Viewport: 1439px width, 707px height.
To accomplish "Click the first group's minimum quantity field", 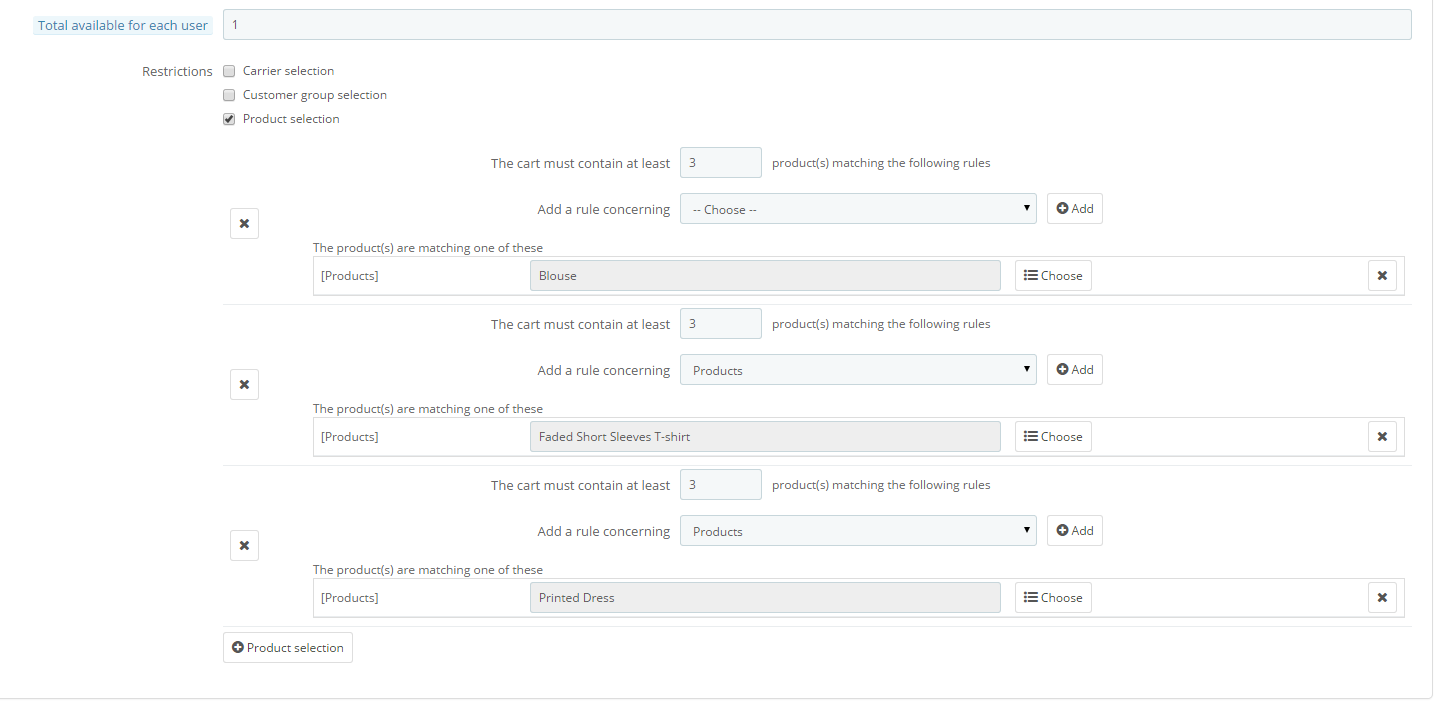I will (x=720, y=163).
